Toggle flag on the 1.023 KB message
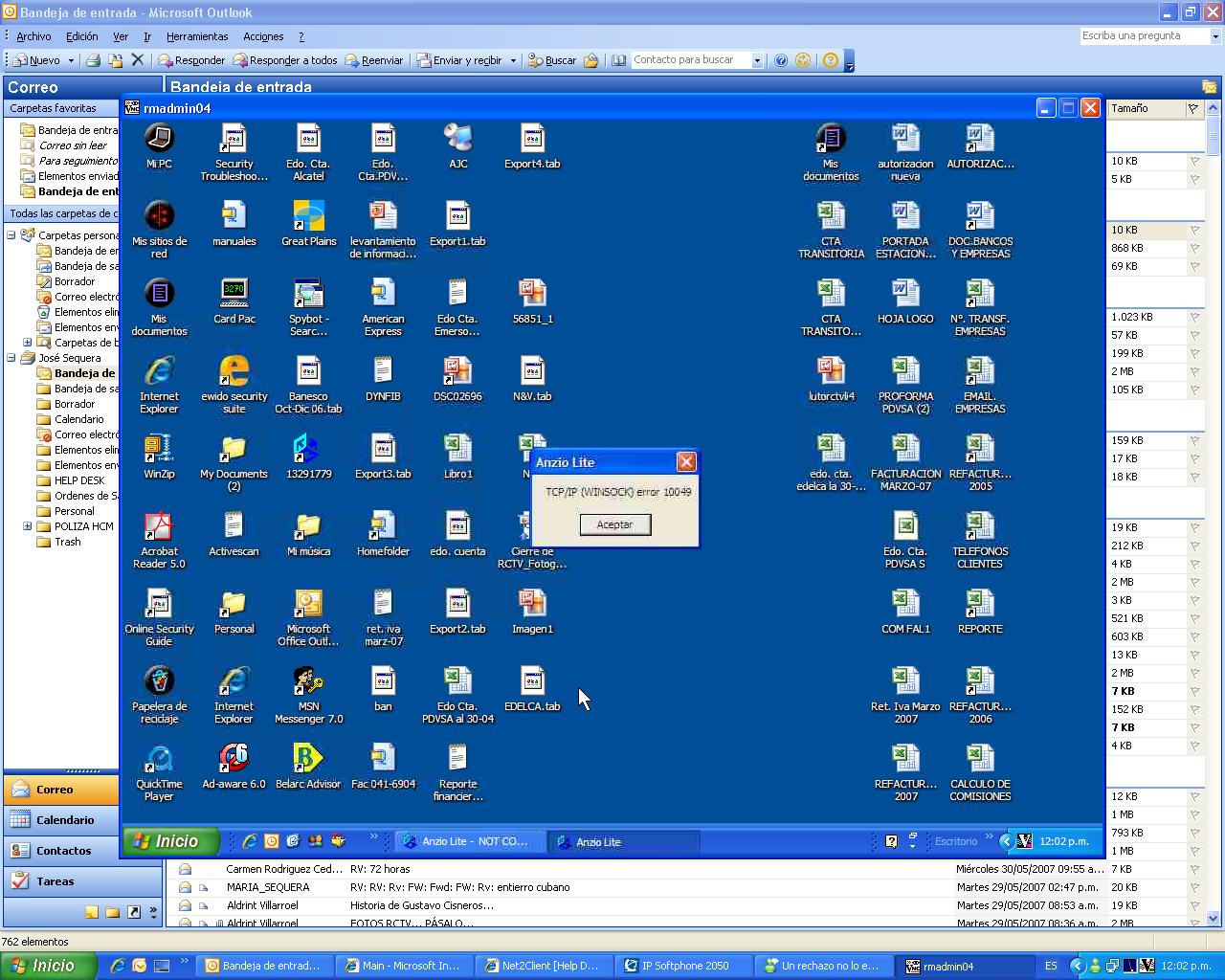 click(1194, 318)
